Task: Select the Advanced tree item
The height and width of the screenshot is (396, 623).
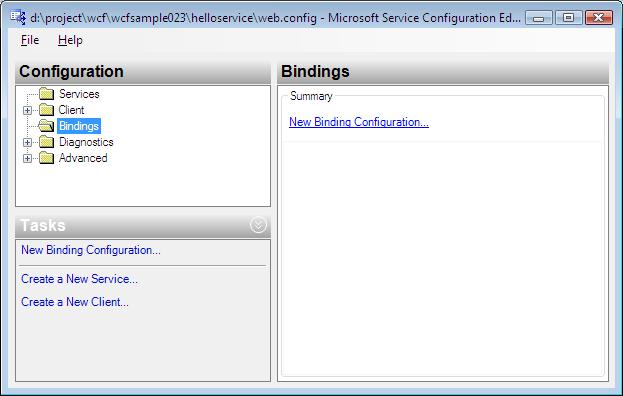Action: tap(83, 158)
